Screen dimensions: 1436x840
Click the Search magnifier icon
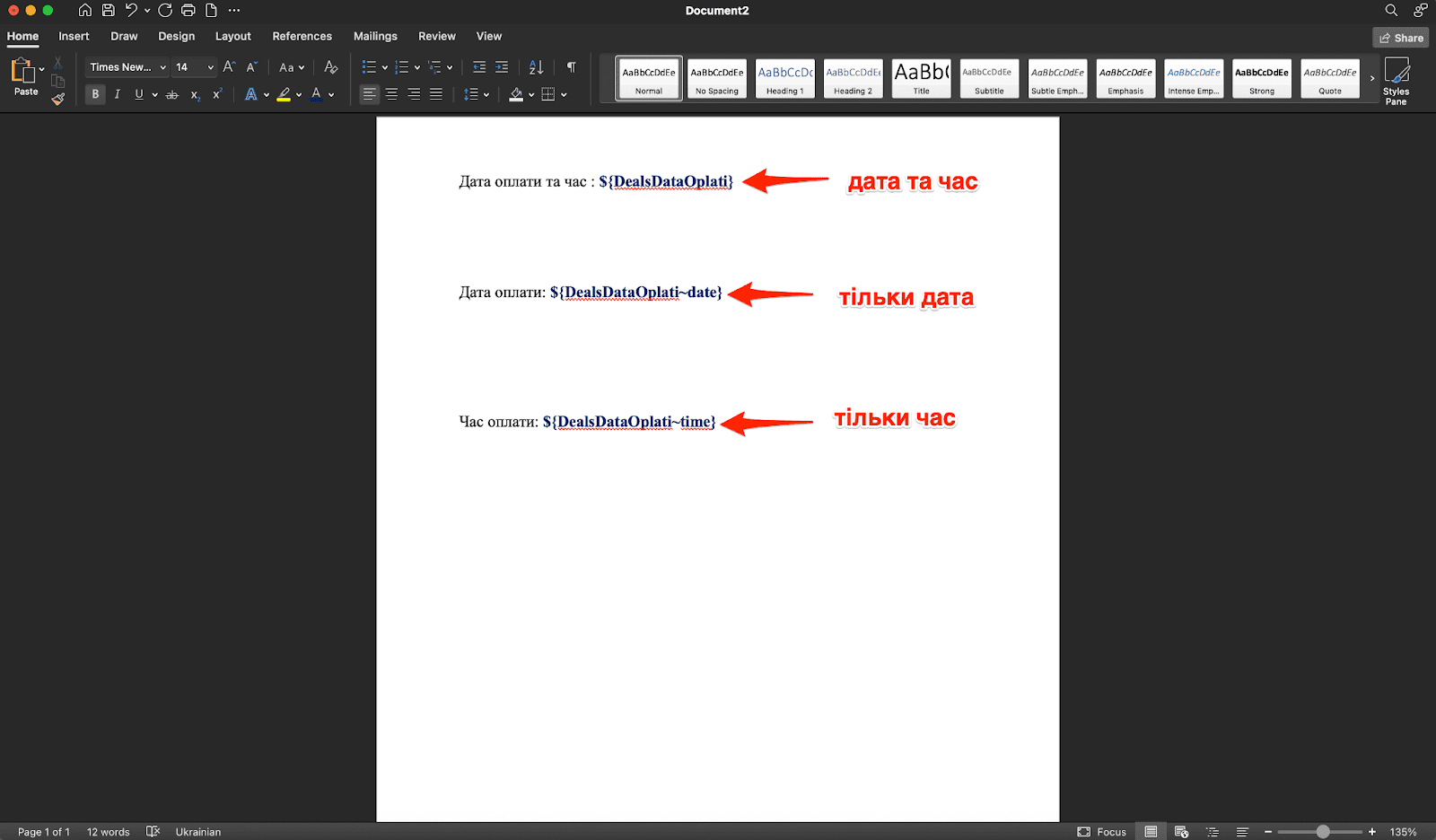coord(1391,11)
